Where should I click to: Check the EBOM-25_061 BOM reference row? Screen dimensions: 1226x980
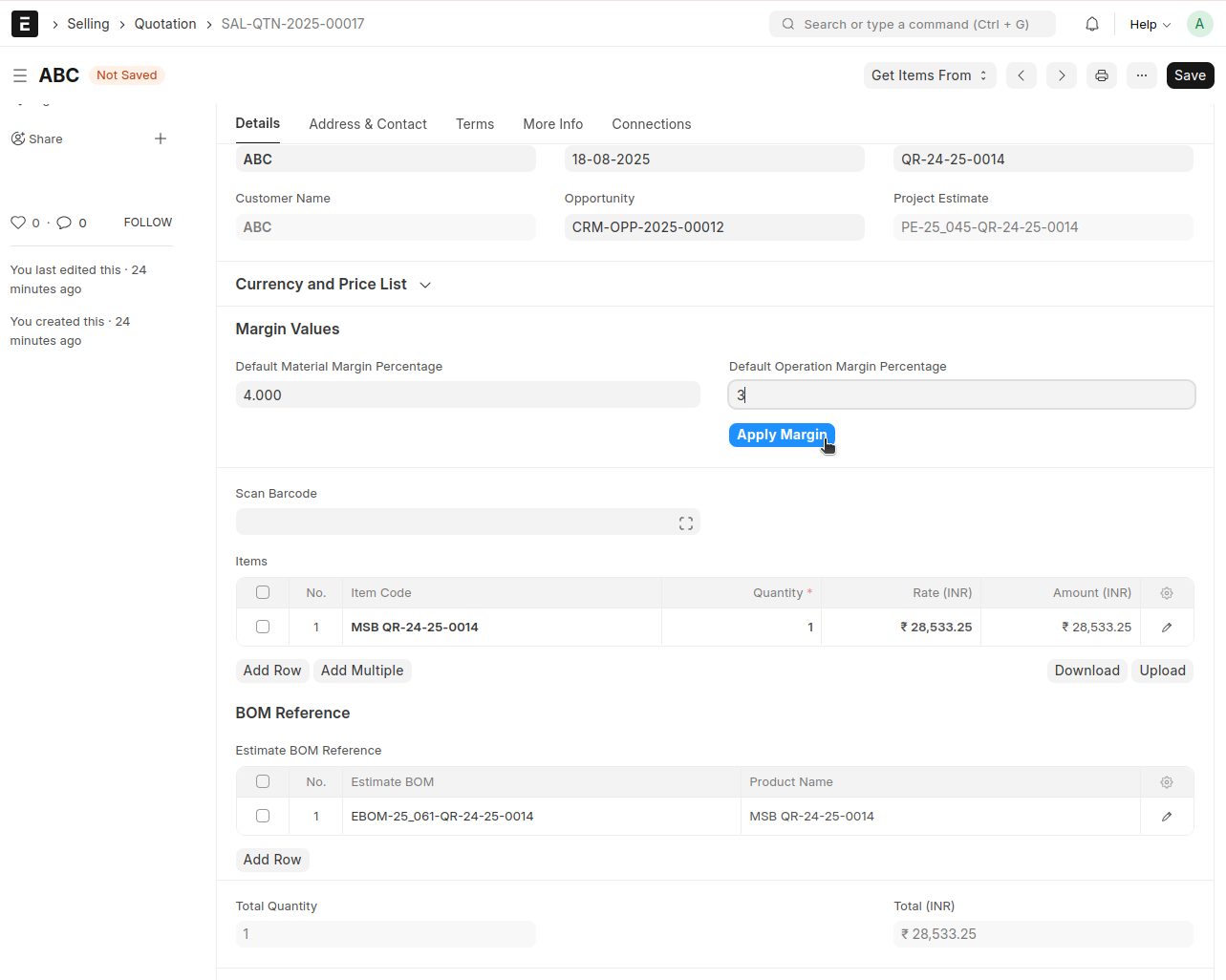(x=263, y=816)
